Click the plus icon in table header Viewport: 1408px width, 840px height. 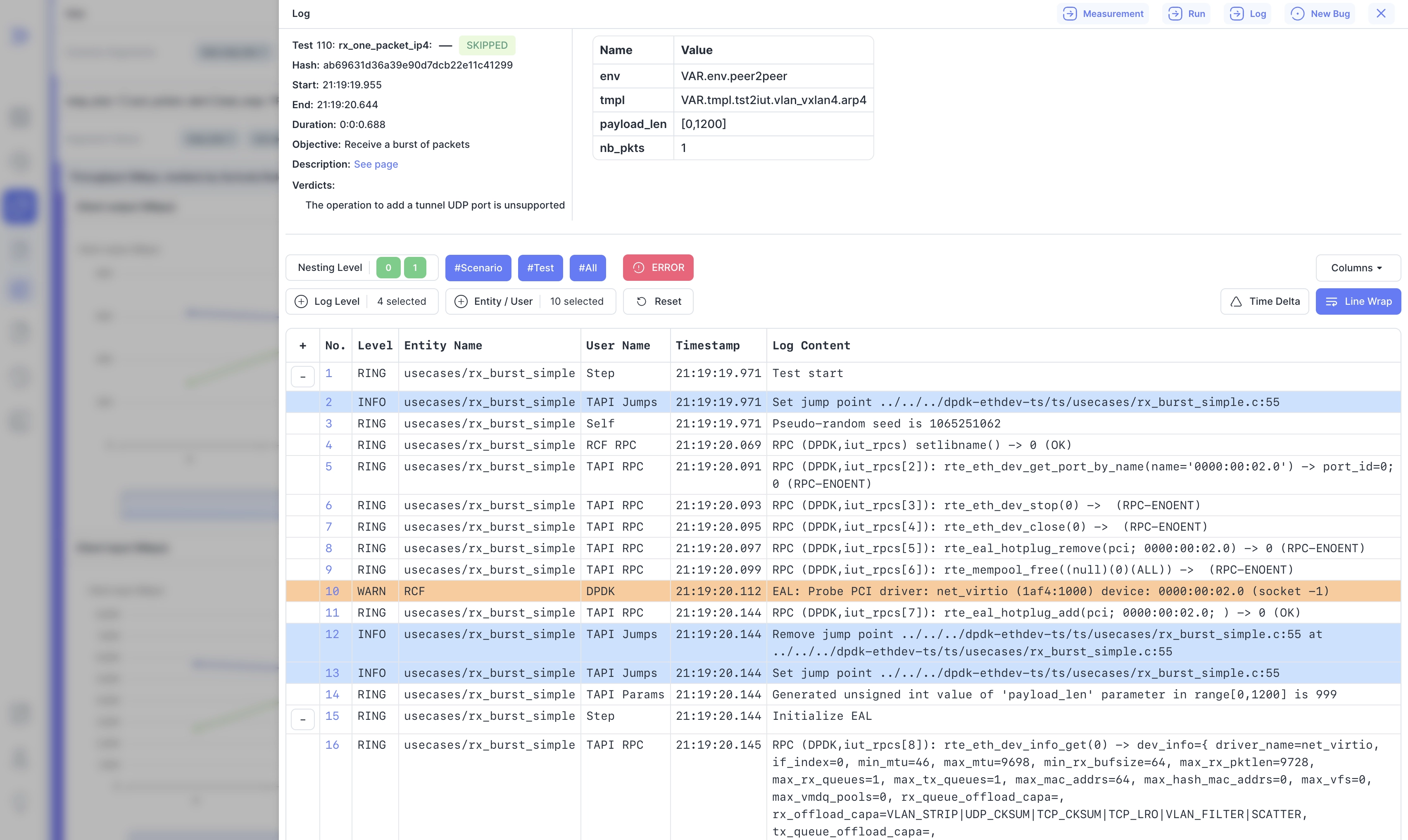click(x=303, y=346)
